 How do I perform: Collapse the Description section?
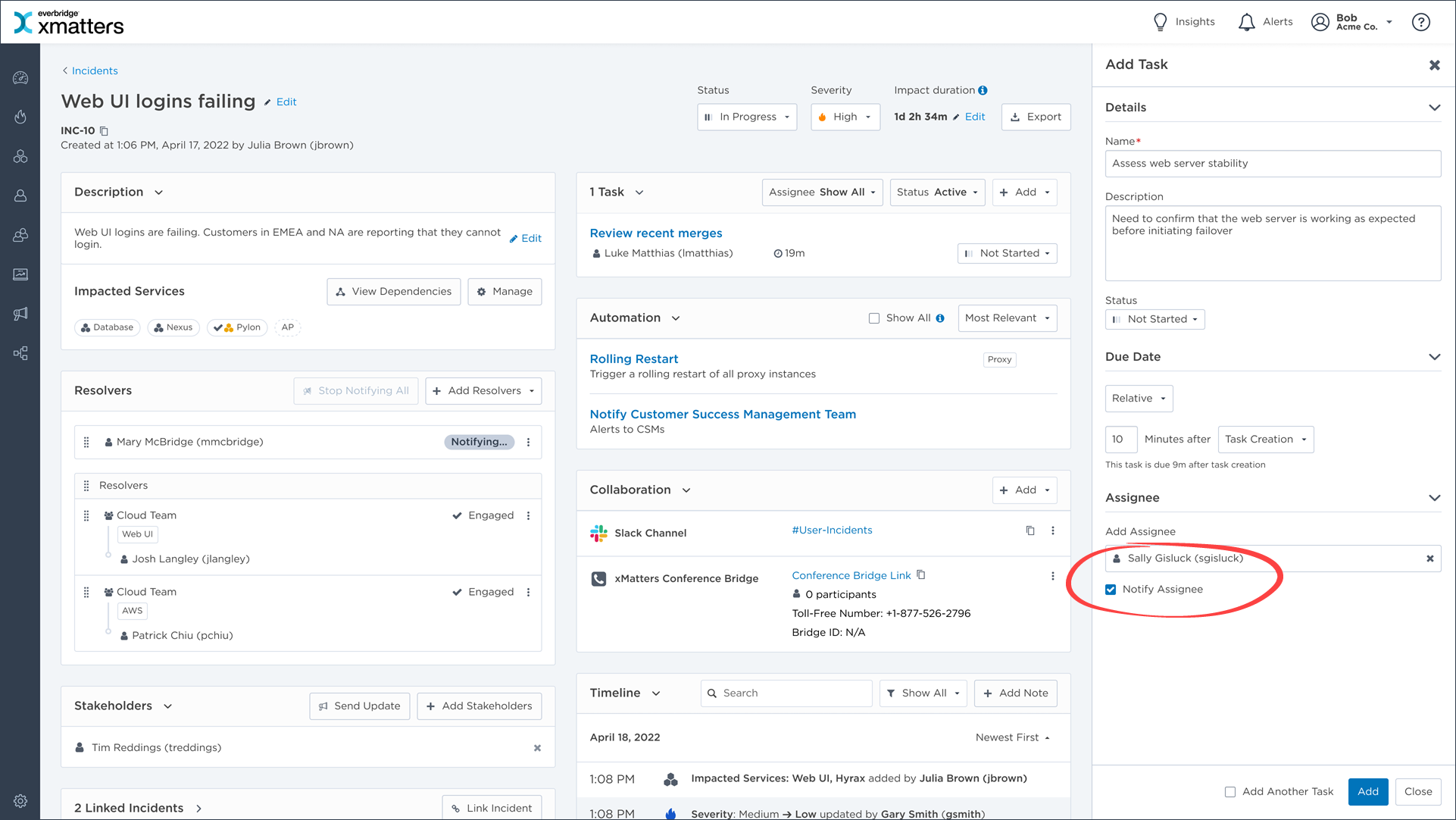tap(158, 192)
